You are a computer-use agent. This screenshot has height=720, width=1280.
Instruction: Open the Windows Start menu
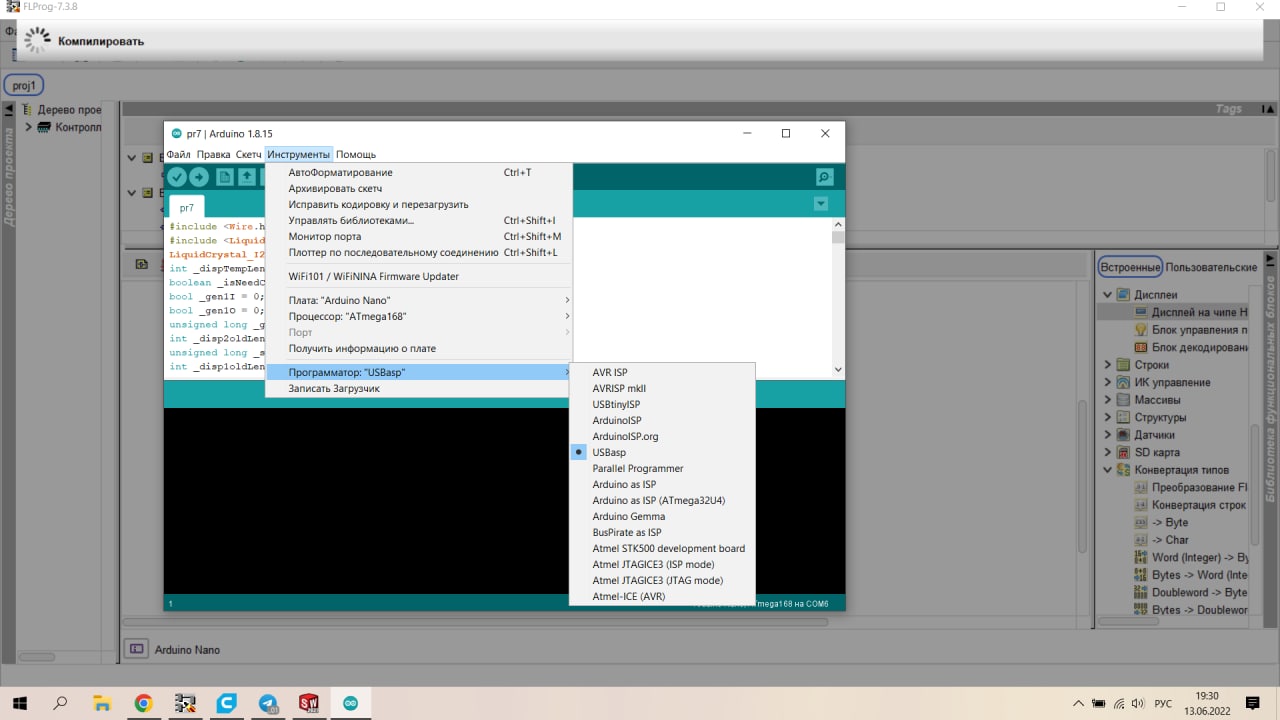(19, 703)
